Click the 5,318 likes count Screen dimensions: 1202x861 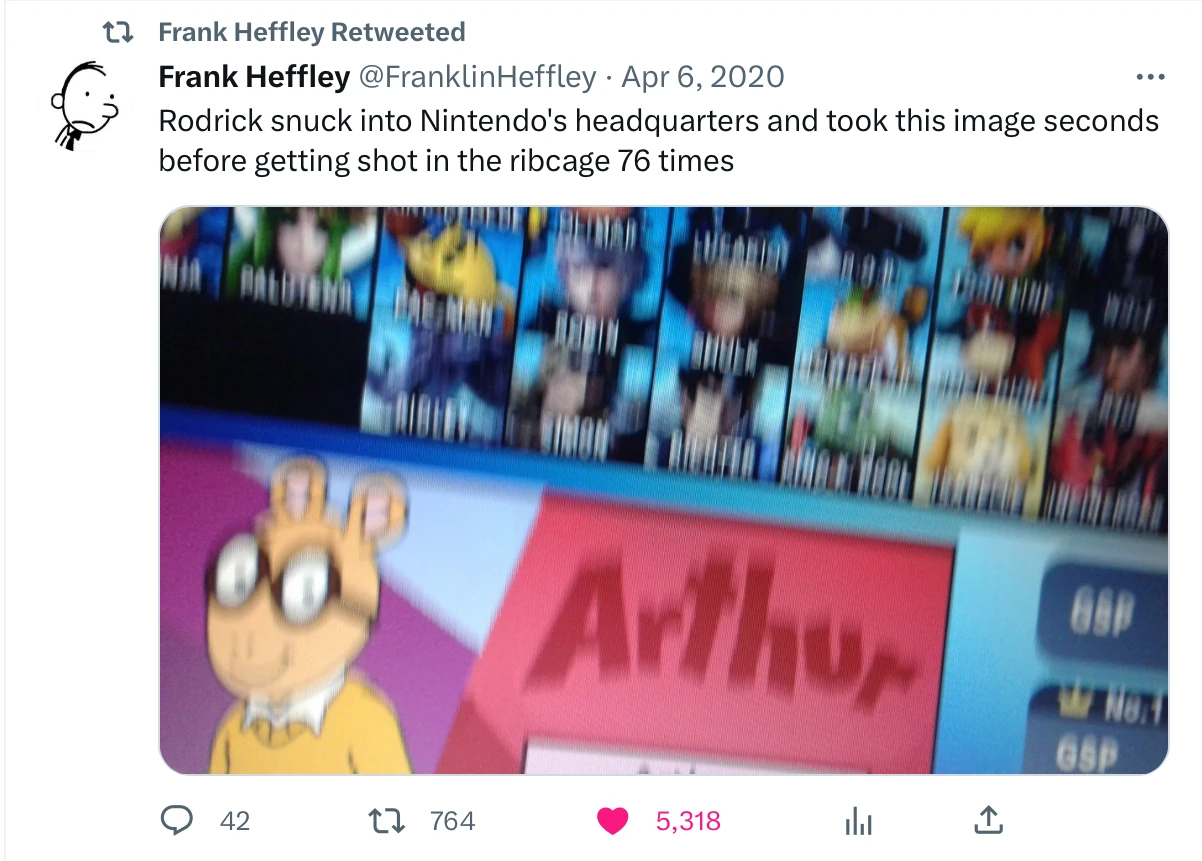pyautogui.click(x=688, y=821)
